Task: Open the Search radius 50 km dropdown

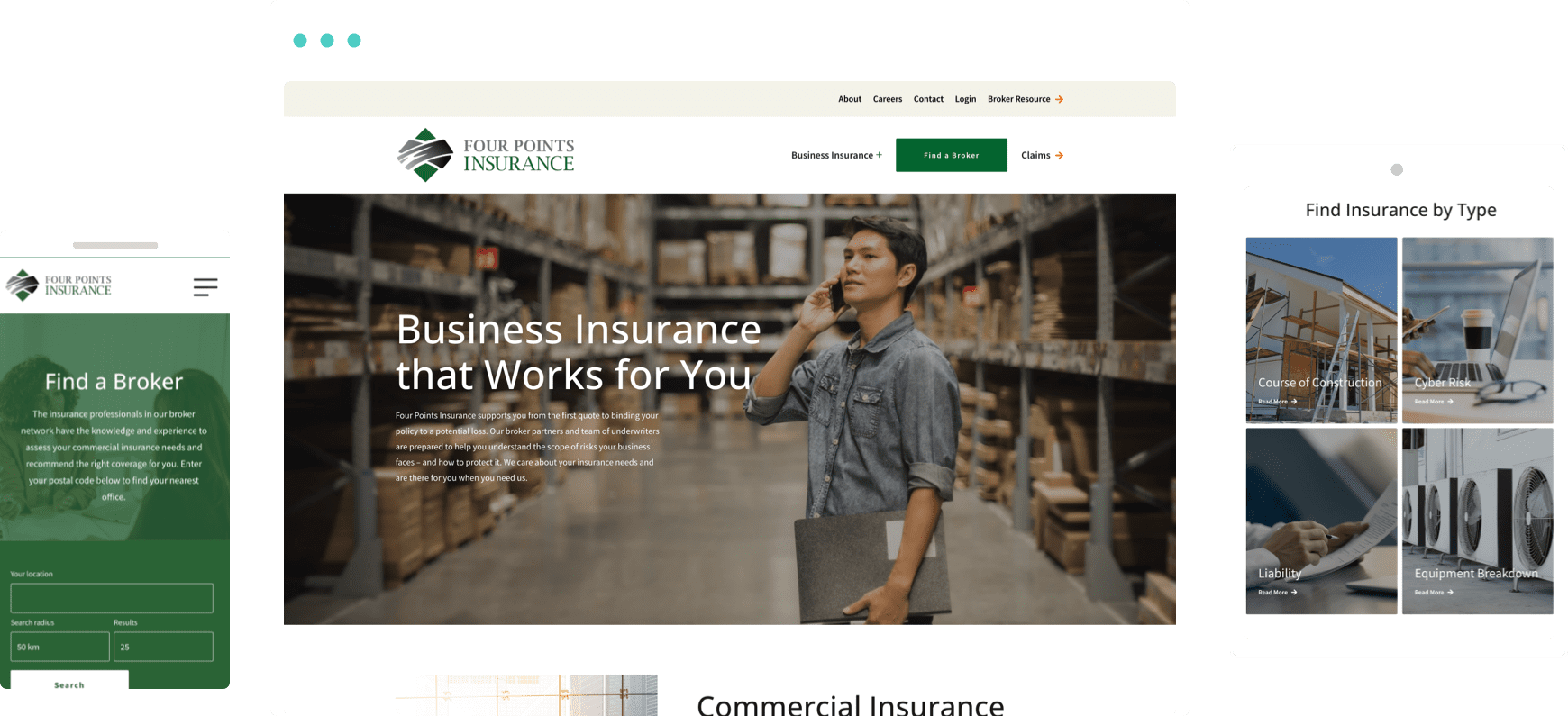Action: 59,647
